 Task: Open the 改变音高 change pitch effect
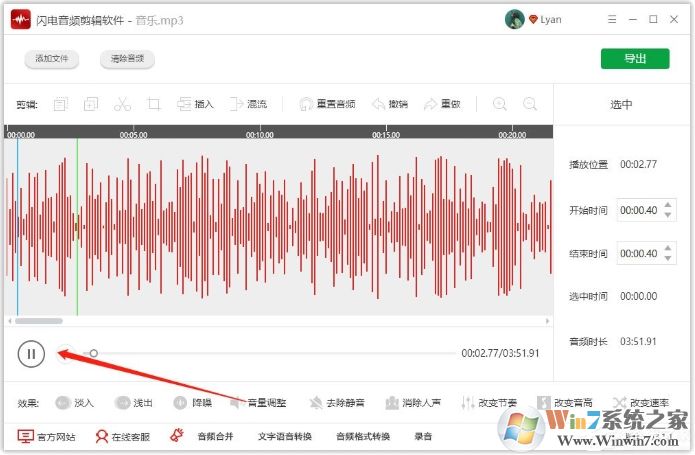click(x=565, y=403)
